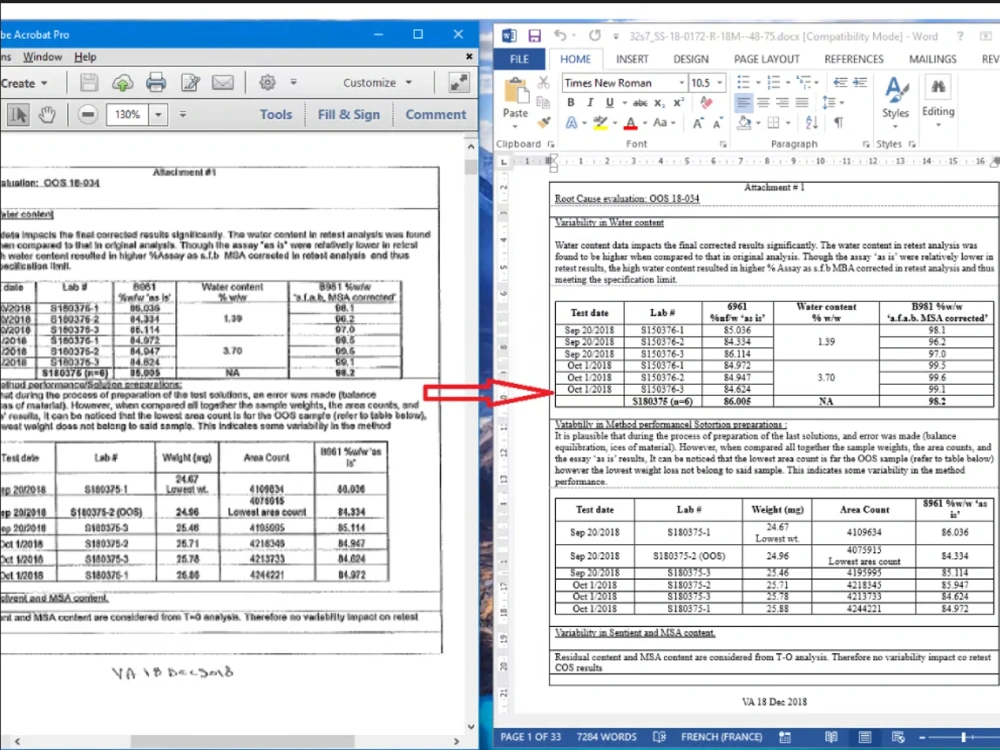This screenshot has width=1000, height=750.
Task: Undo the last action in Word
Action: coord(560,36)
